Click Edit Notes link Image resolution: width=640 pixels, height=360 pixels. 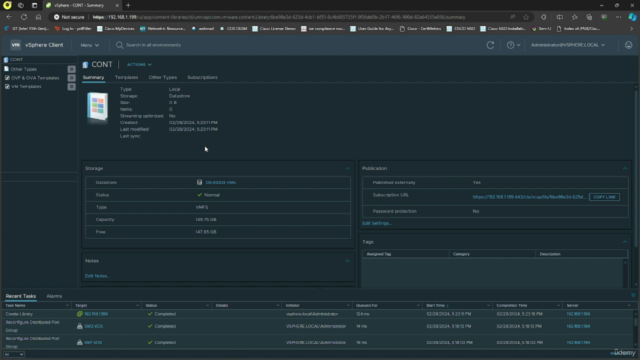97,276
